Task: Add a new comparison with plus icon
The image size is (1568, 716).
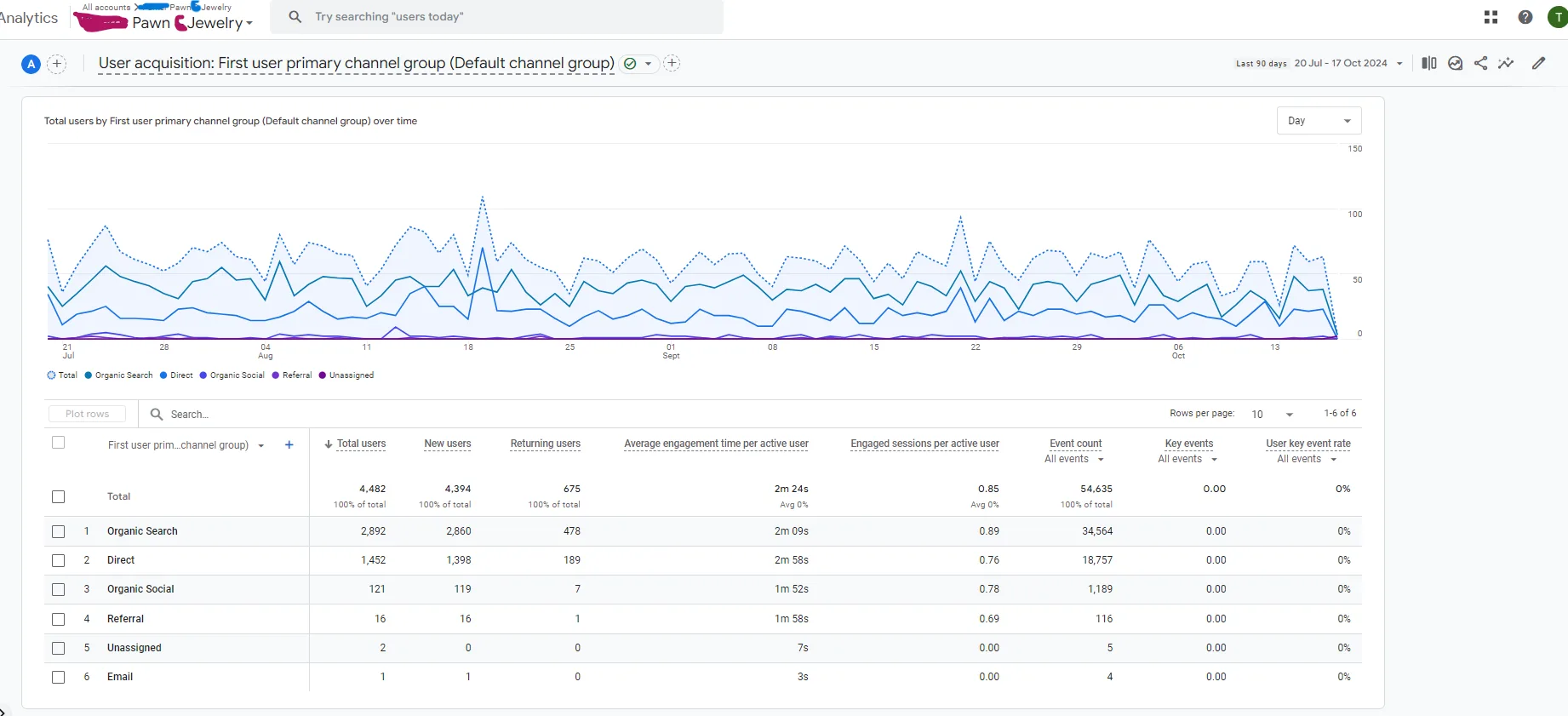Action: (56, 64)
